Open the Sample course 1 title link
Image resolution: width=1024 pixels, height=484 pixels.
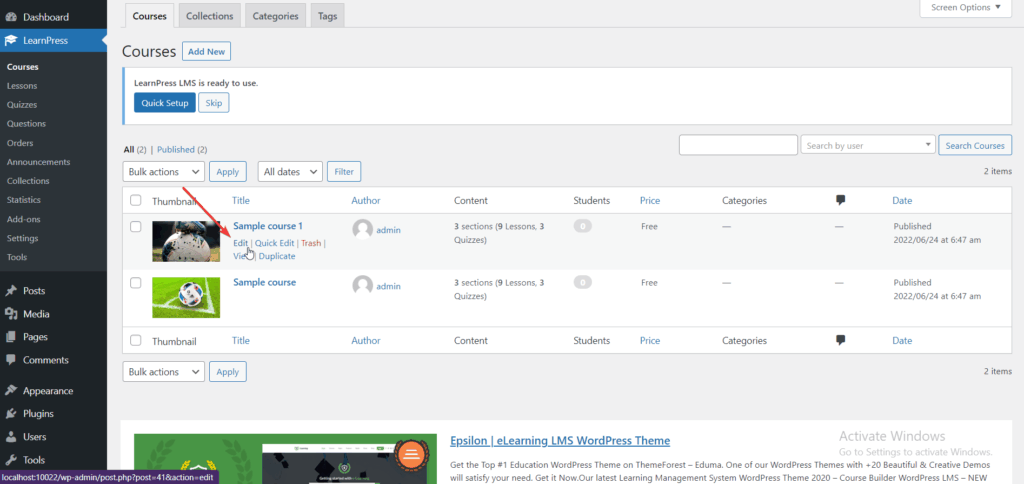(x=268, y=226)
